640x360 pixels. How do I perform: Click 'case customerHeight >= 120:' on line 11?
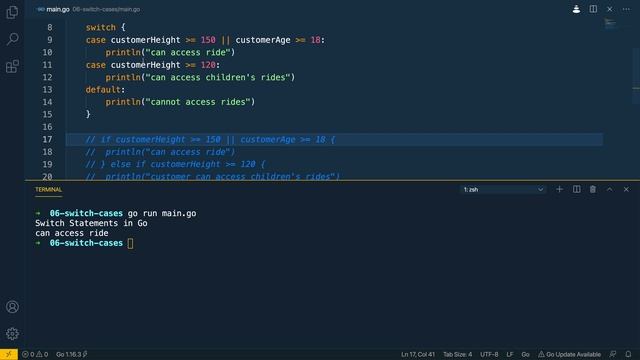pyautogui.click(x=153, y=65)
